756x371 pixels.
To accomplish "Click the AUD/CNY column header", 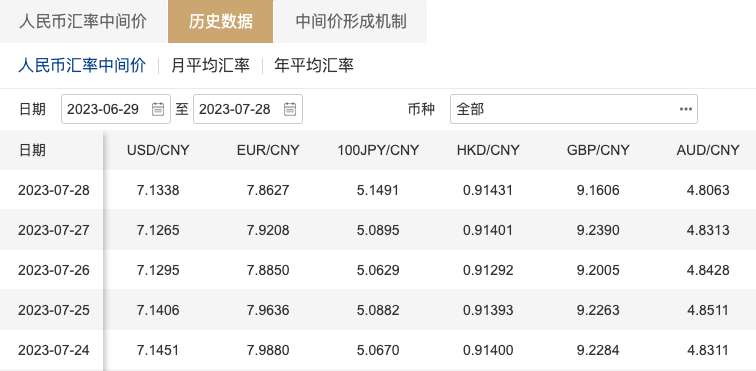I will 708,150.
